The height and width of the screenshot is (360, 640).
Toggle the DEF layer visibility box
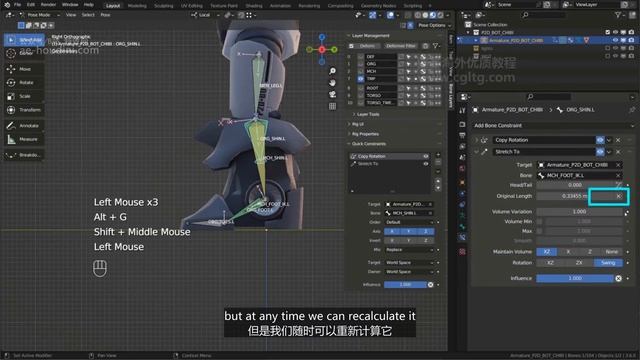coord(360,57)
